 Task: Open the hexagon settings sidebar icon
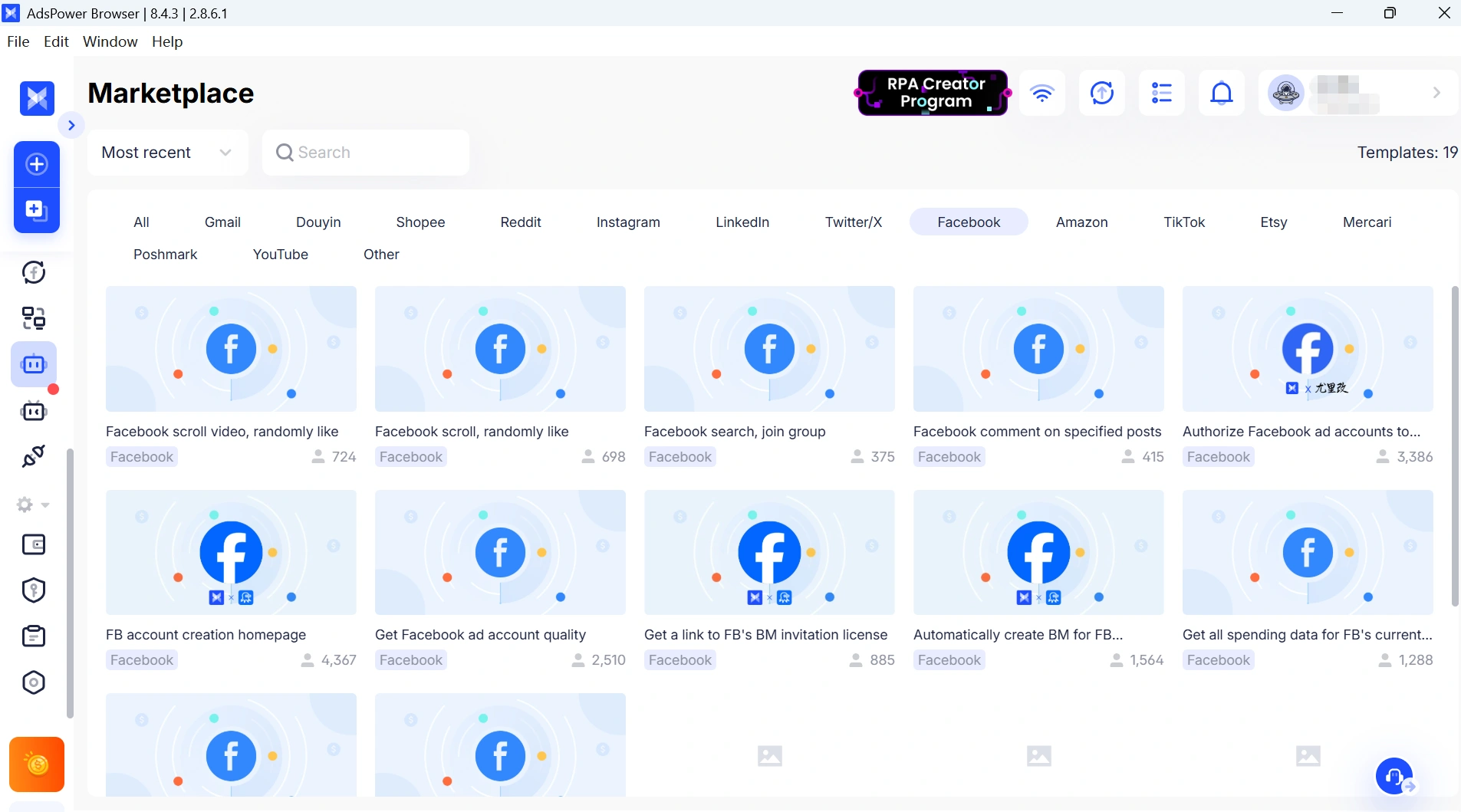coord(34,682)
